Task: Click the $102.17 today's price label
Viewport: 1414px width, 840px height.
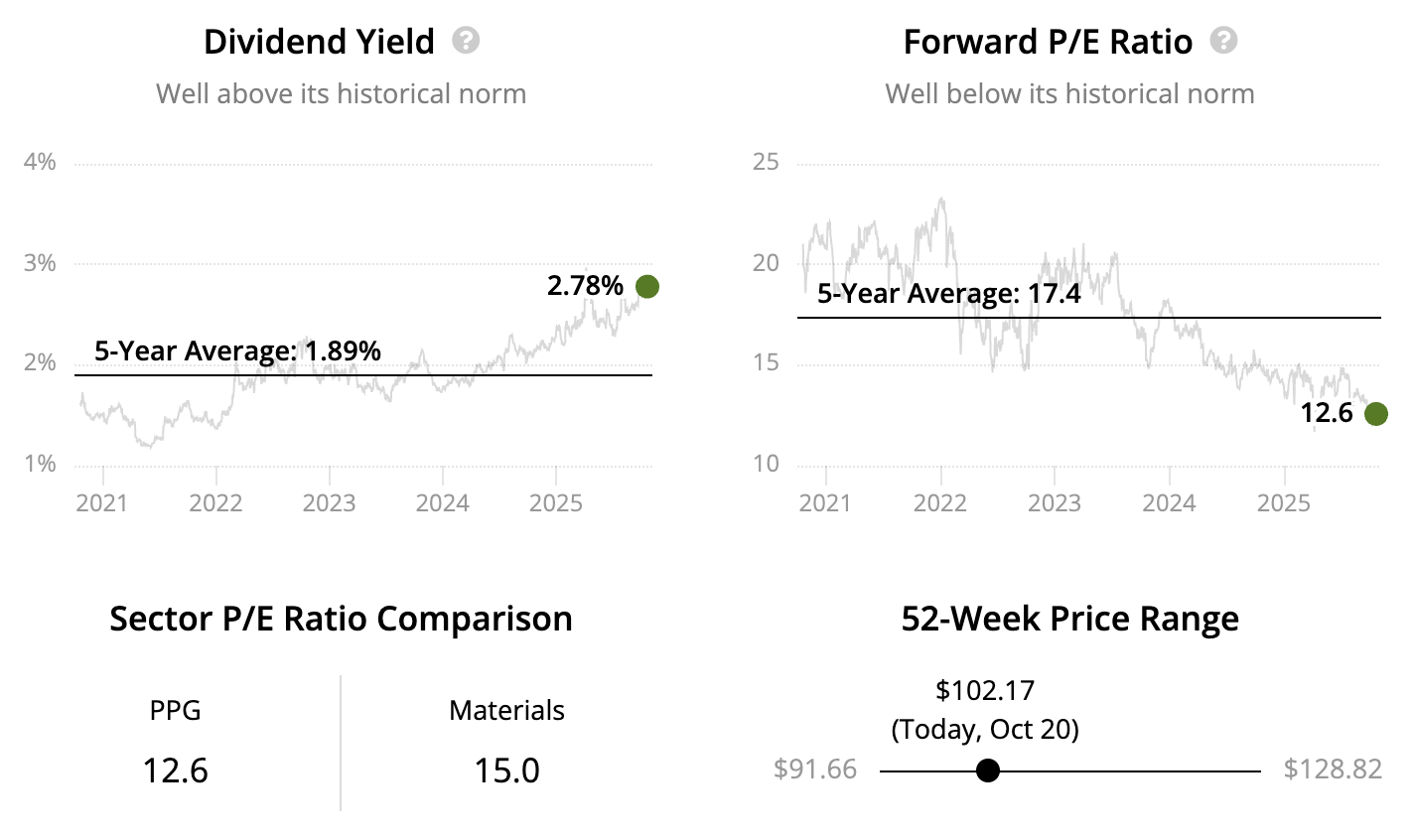Action: [985, 690]
